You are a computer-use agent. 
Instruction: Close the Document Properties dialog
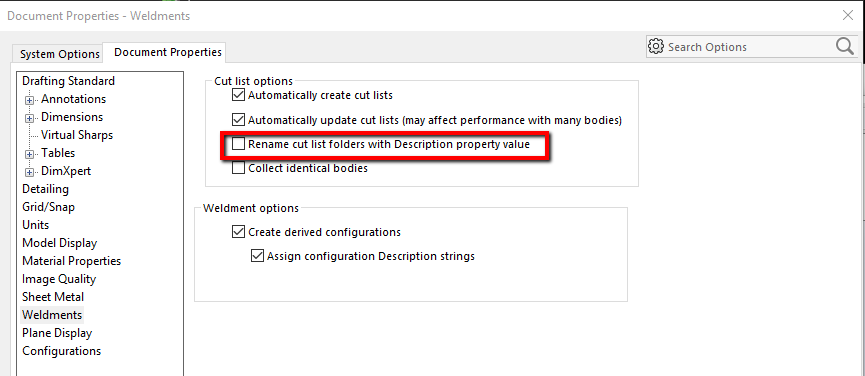tap(848, 15)
